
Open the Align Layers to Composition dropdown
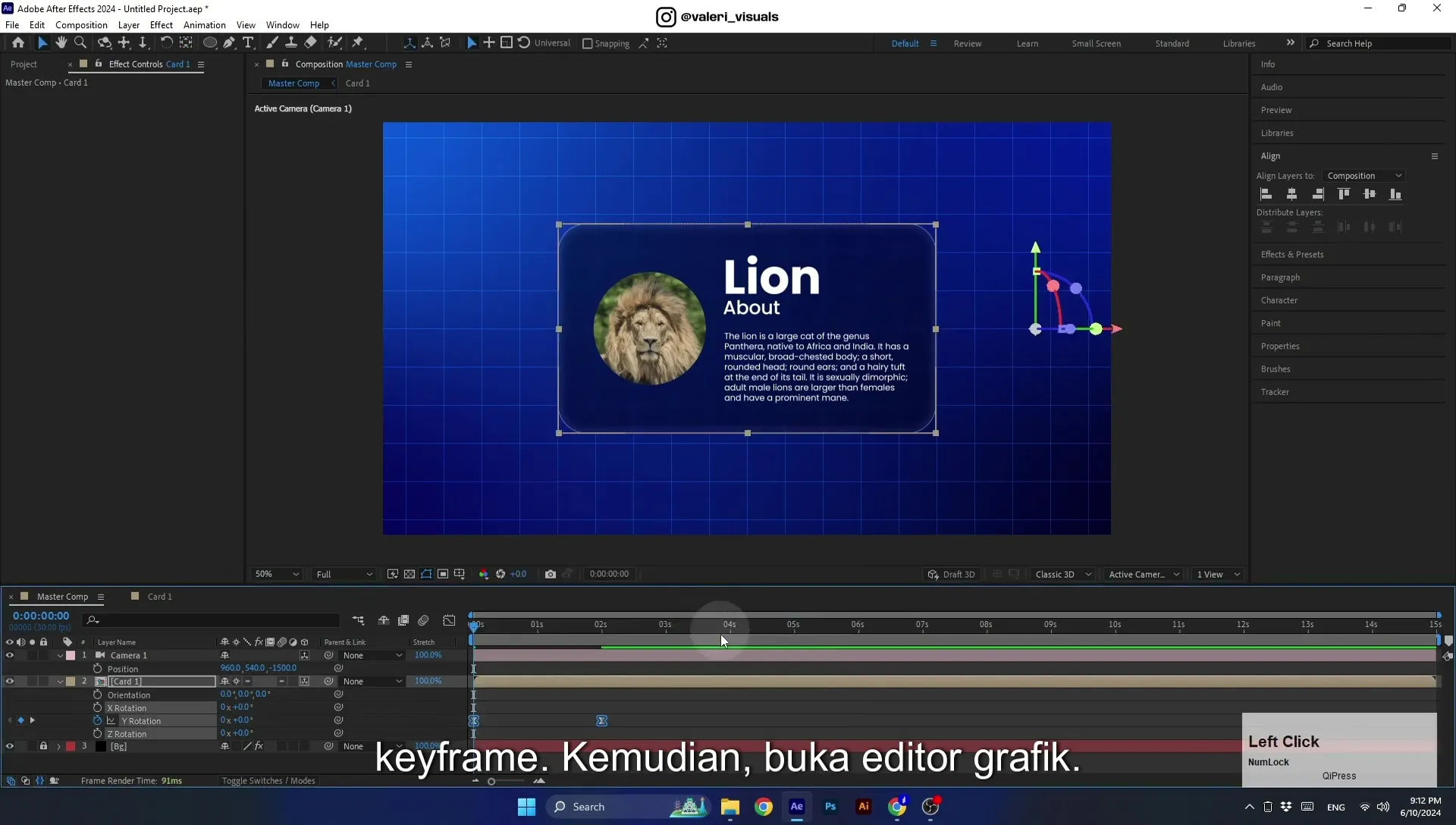tap(1364, 176)
